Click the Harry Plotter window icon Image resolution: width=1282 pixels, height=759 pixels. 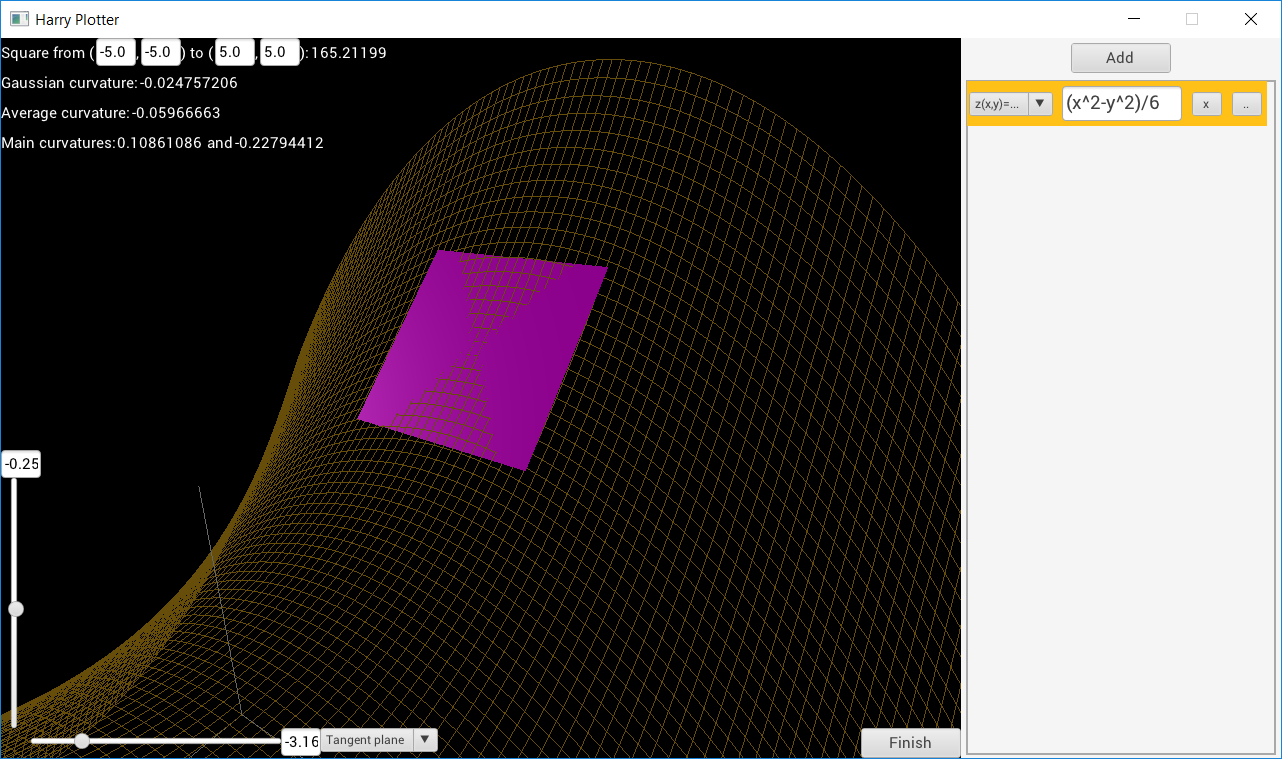point(19,19)
